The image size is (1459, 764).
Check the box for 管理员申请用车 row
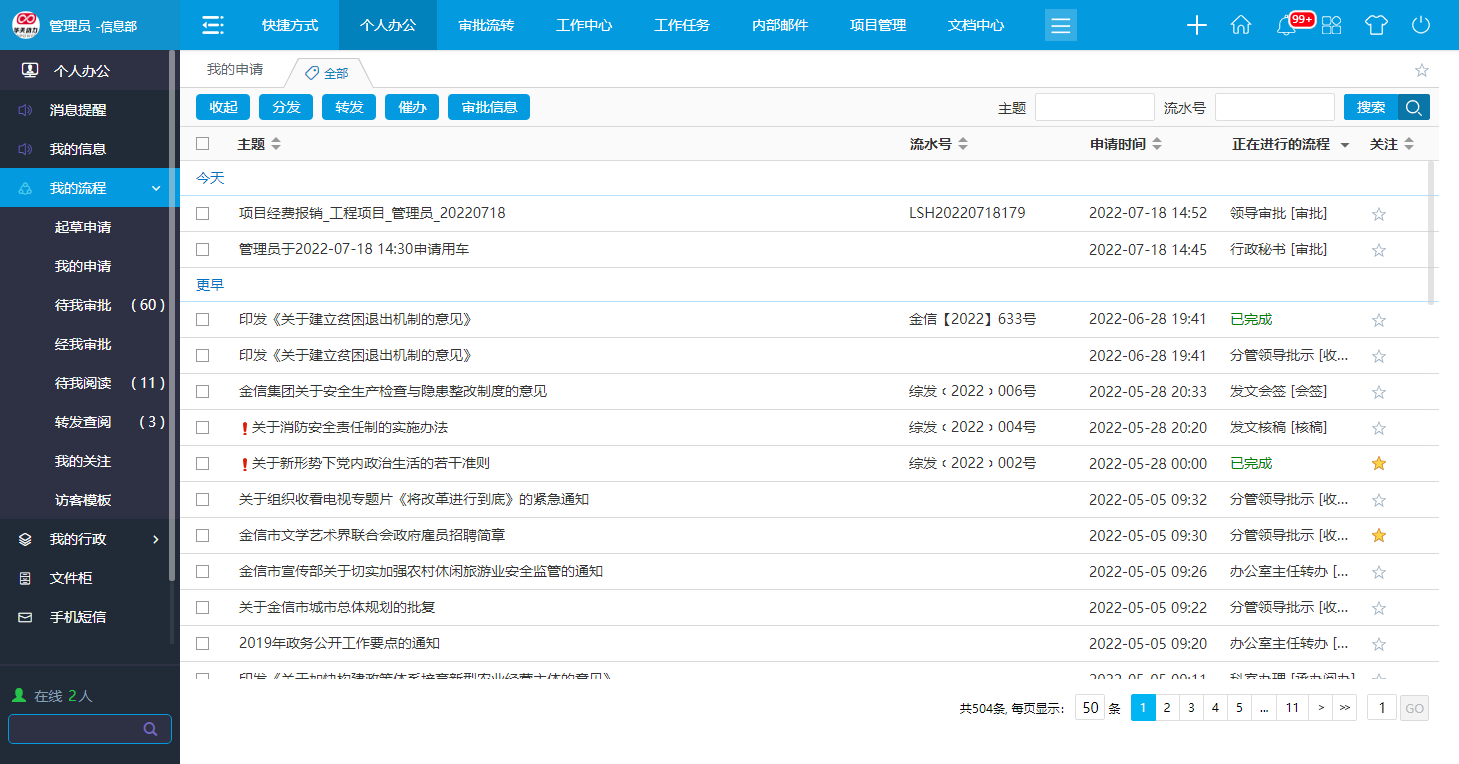point(203,249)
